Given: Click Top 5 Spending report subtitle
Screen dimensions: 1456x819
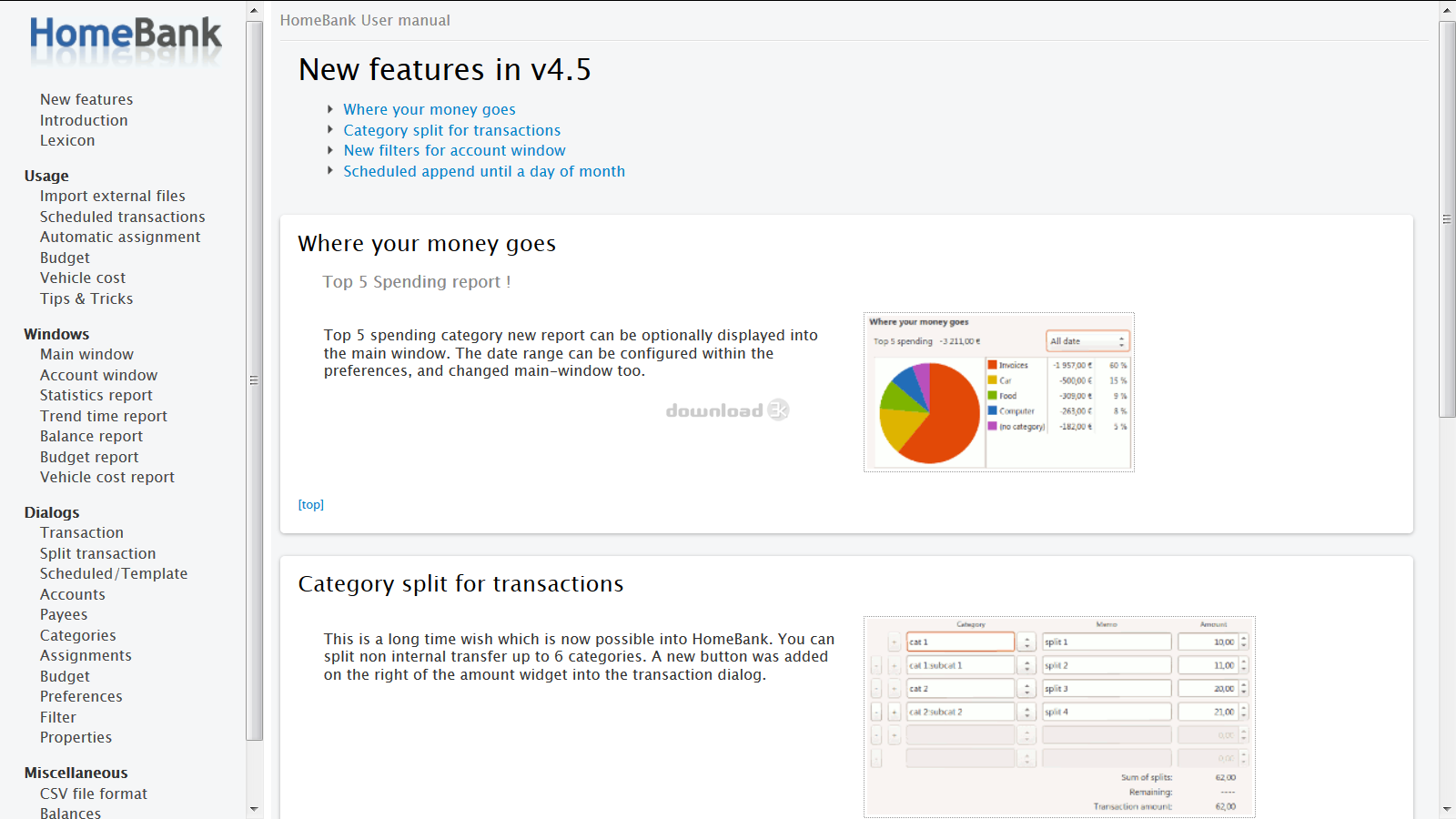Looking at the screenshot, I should pyautogui.click(x=417, y=282).
